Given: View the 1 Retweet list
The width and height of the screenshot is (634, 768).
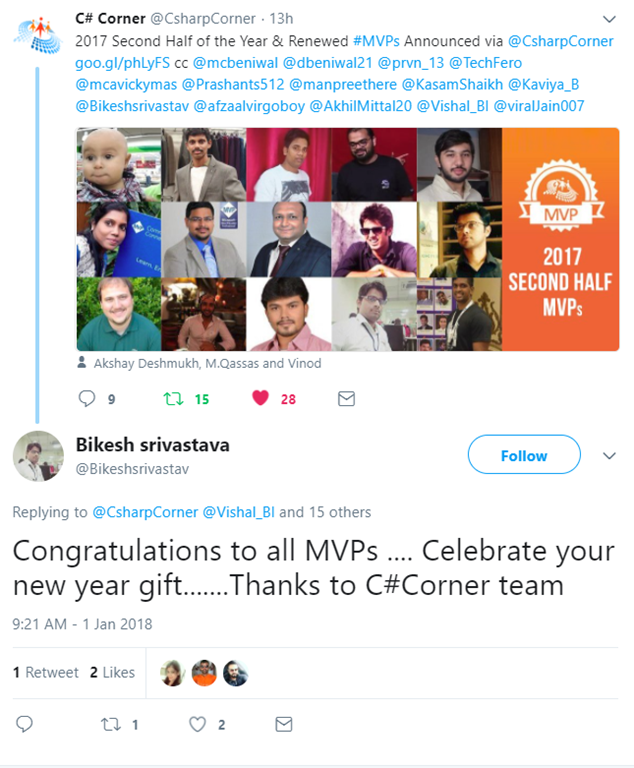Looking at the screenshot, I should (45, 672).
